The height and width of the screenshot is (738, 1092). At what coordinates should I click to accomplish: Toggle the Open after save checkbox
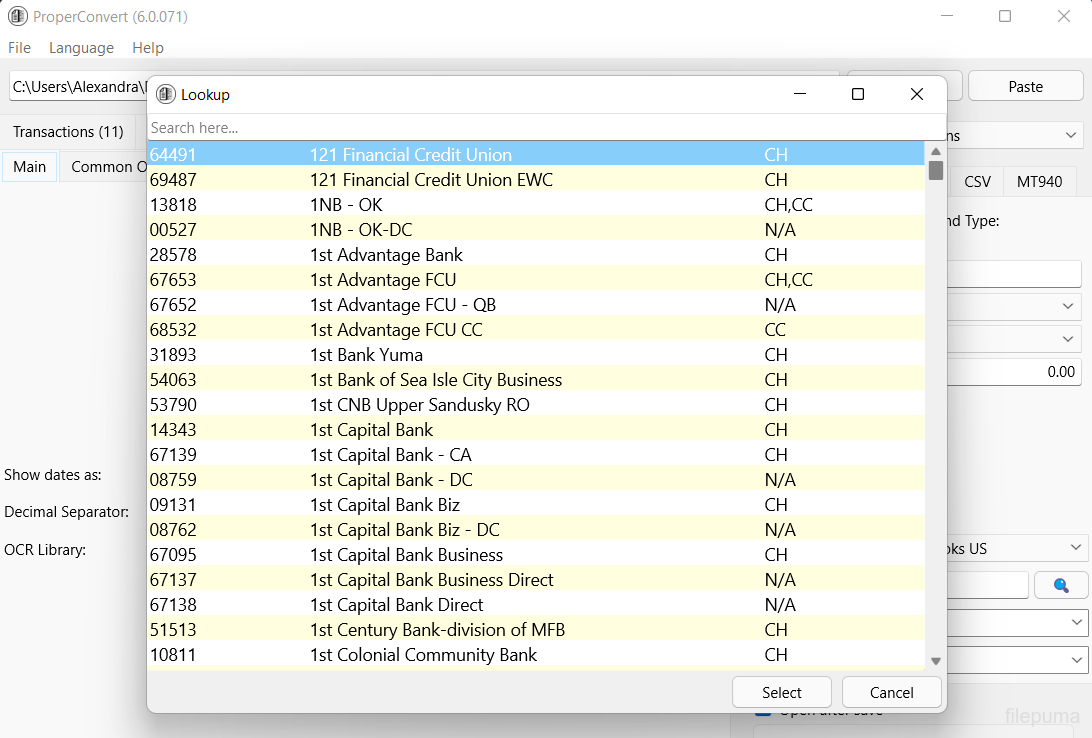(763, 711)
